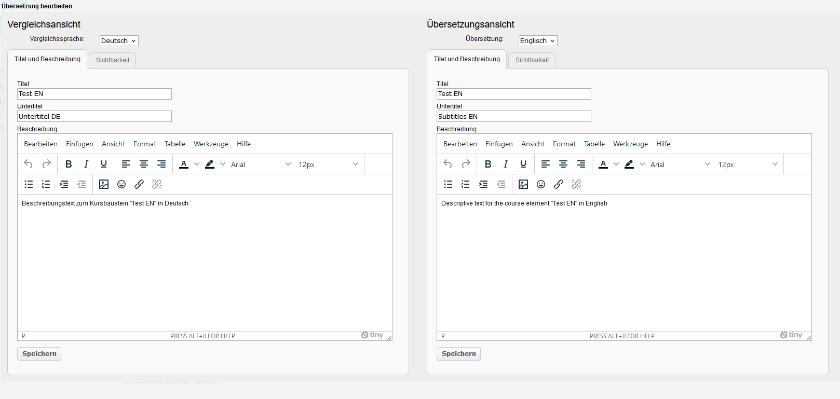Open Hilfe menu in translation editor
This screenshot has height=399, width=840.
(663, 144)
